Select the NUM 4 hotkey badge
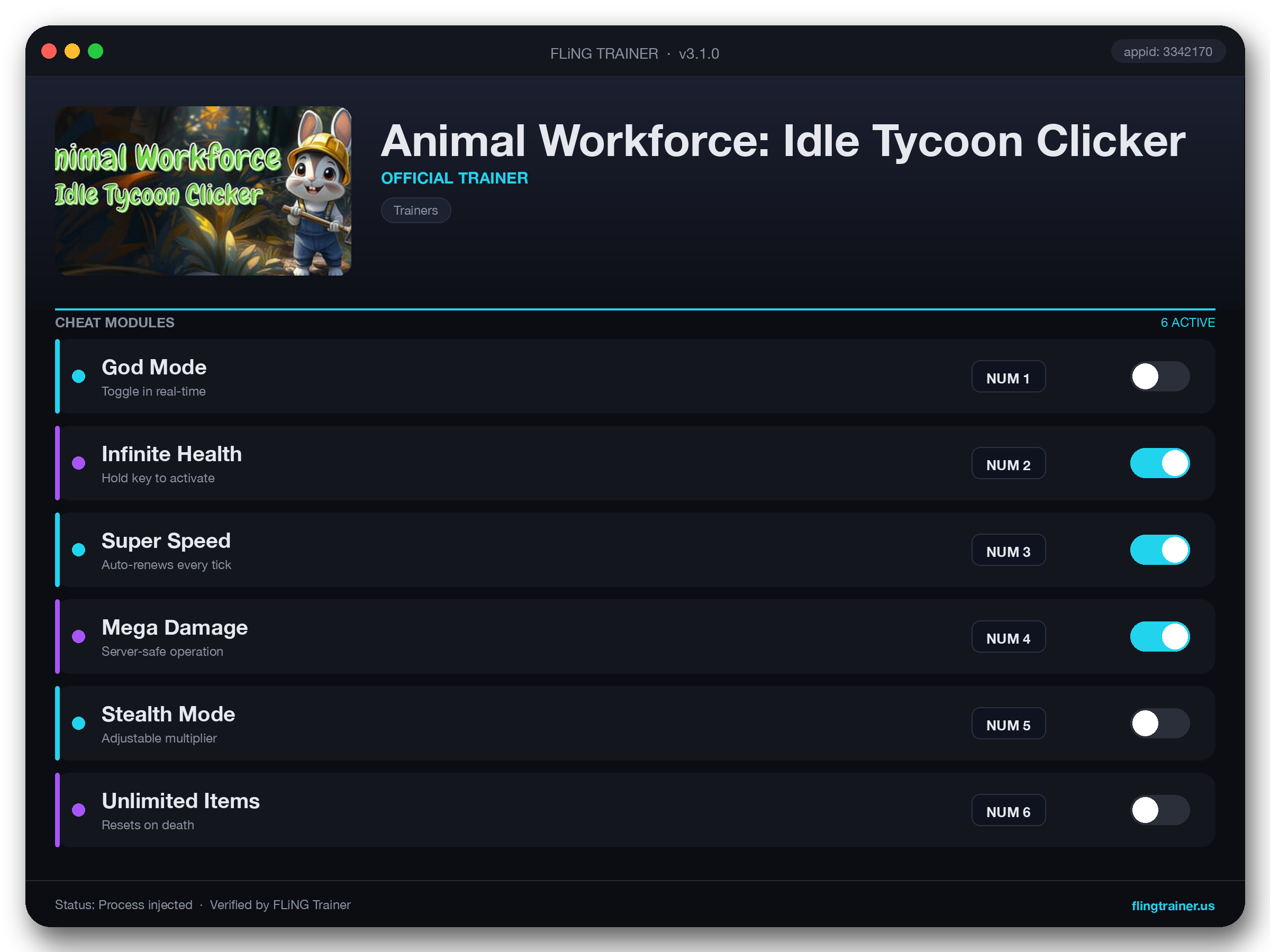Screen dimensions: 1270x952 1008,636
